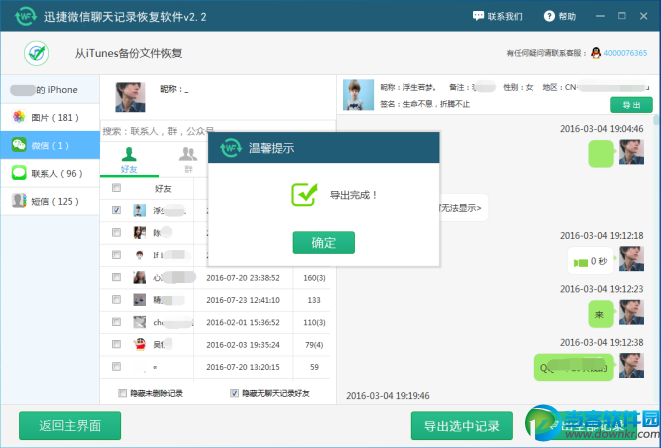The image size is (661, 448).
Task: Click the dialog's green checkmark success icon
Action: [304, 194]
